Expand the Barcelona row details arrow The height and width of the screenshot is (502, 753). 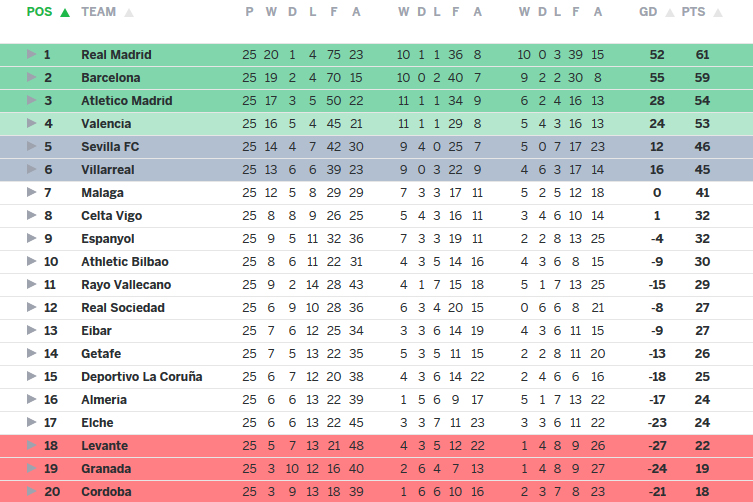(31, 78)
